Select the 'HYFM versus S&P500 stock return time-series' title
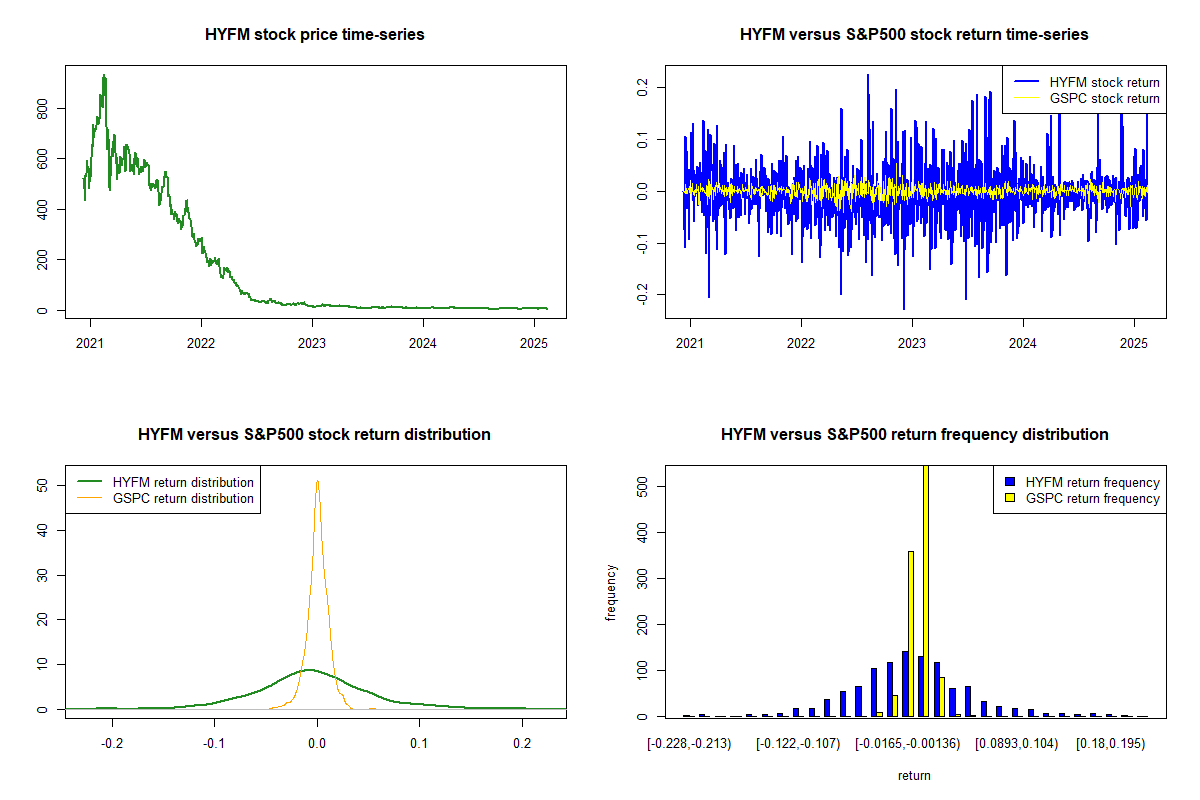Image resolution: width=1200 pixels, height=800 pixels. (914, 35)
